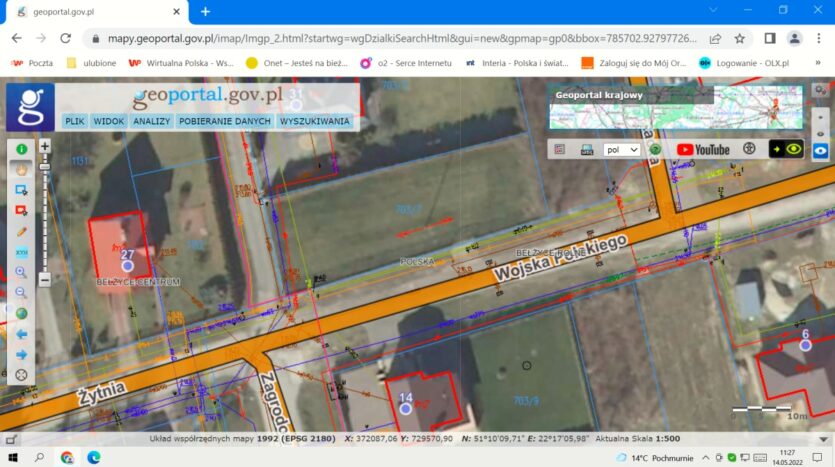Open the Onet bookmark

click(x=297, y=63)
